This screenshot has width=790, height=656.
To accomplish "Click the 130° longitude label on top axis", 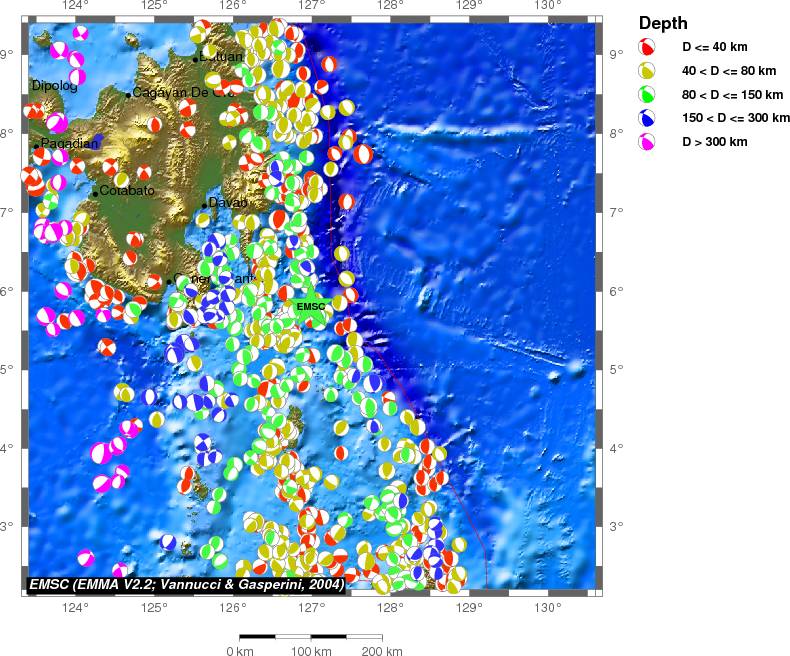I will coord(547,6).
